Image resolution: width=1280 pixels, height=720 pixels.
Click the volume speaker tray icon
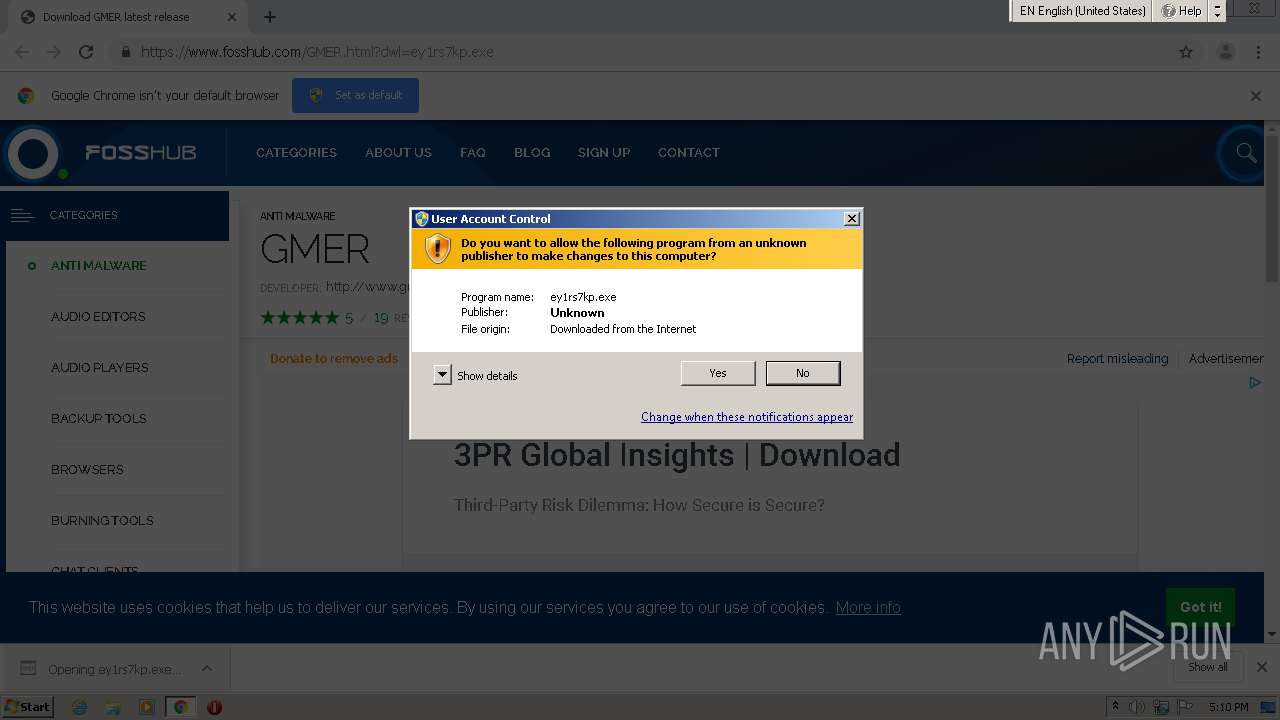1138,707
